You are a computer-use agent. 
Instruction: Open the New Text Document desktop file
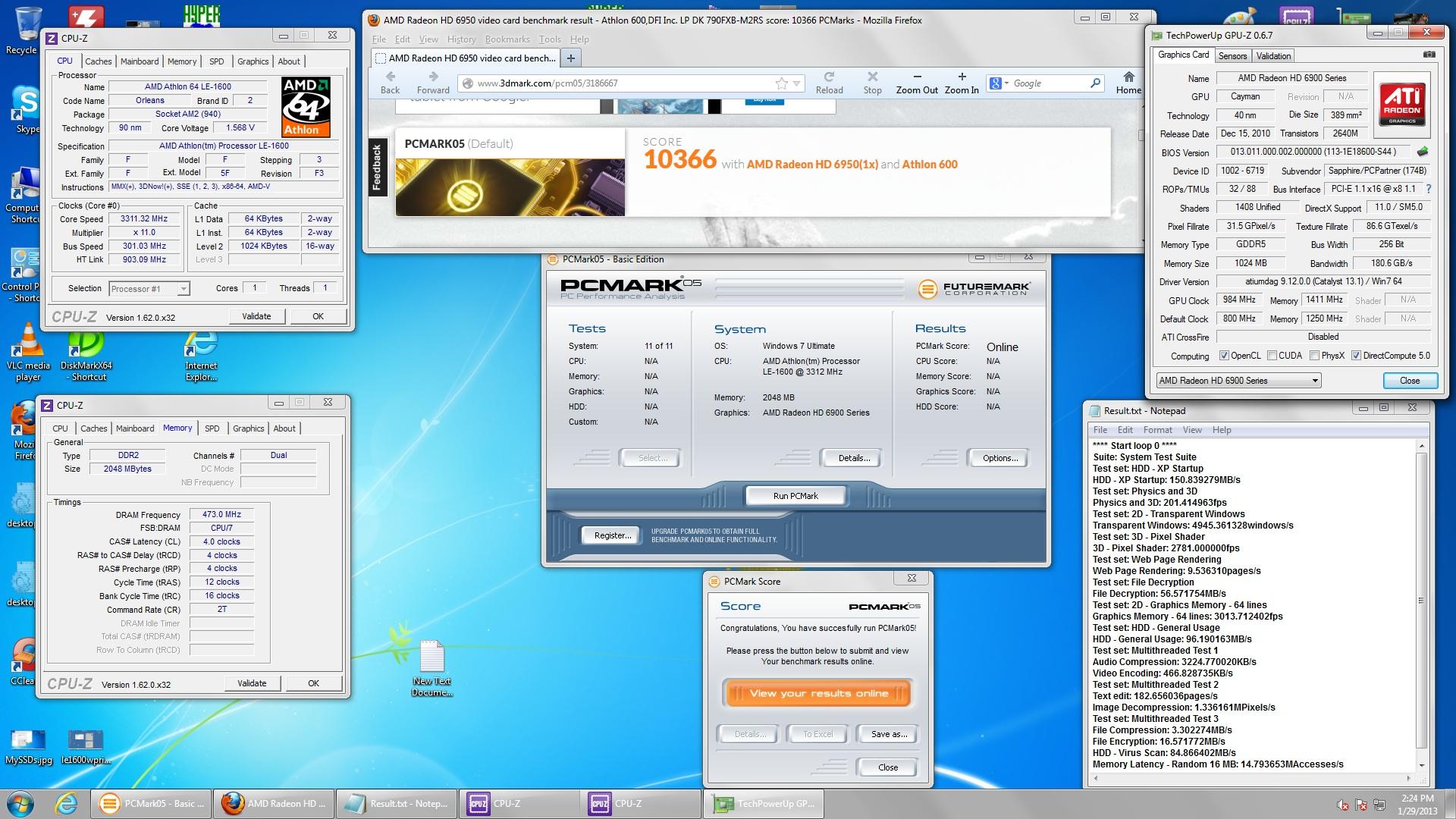431,669
